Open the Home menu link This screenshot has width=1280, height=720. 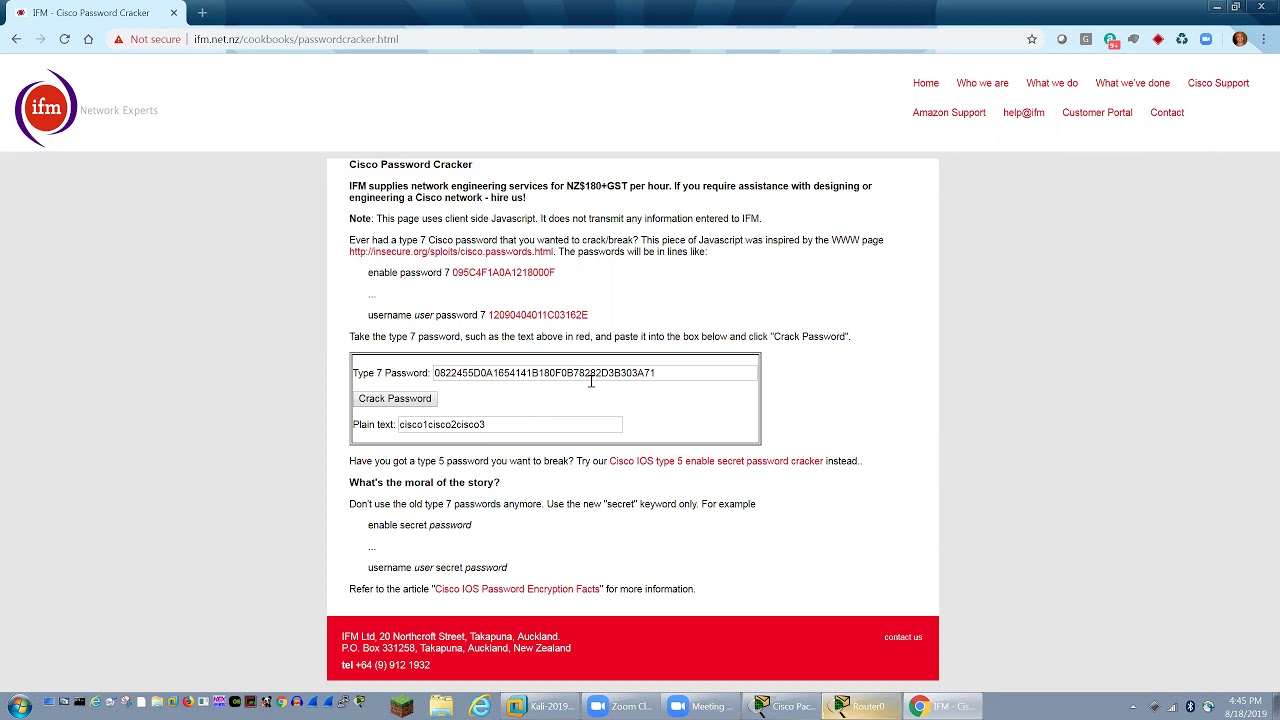pos(925,83)
